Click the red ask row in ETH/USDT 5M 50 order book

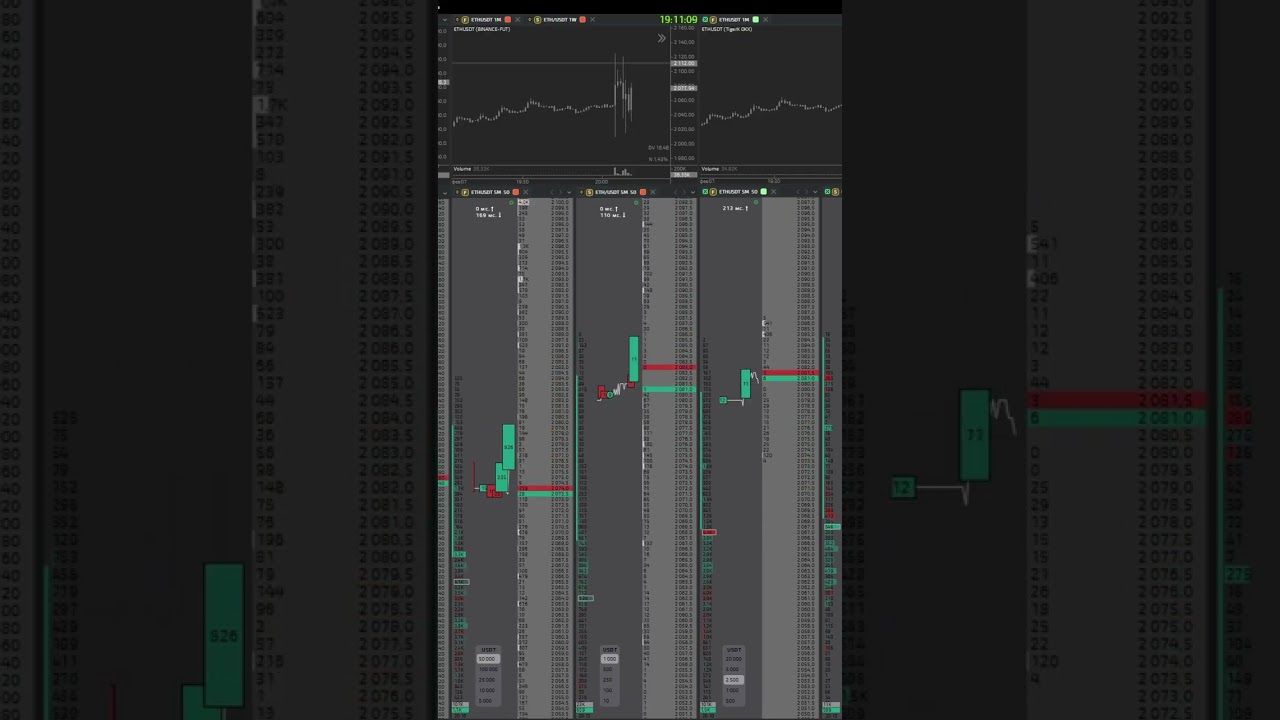[669, 368]
